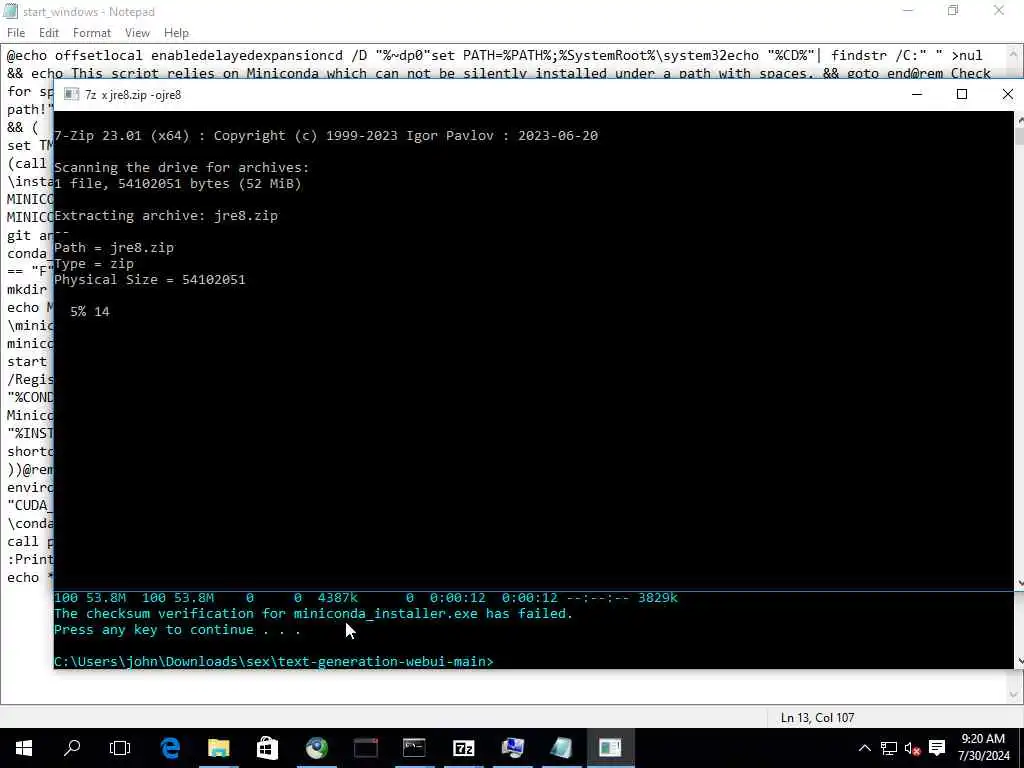Viewport: 1024px width, 768px height.
Task: Click Notepad scrollbar up arrow
Action: pyautogui.click(x=1014, y=52)
